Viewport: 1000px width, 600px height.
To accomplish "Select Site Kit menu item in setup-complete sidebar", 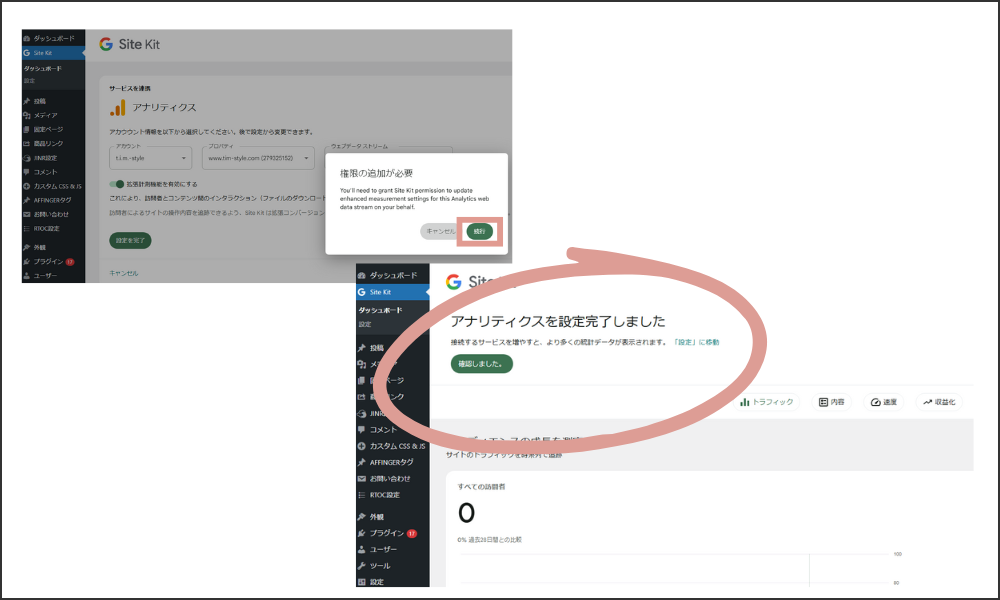I will [393, 292].
